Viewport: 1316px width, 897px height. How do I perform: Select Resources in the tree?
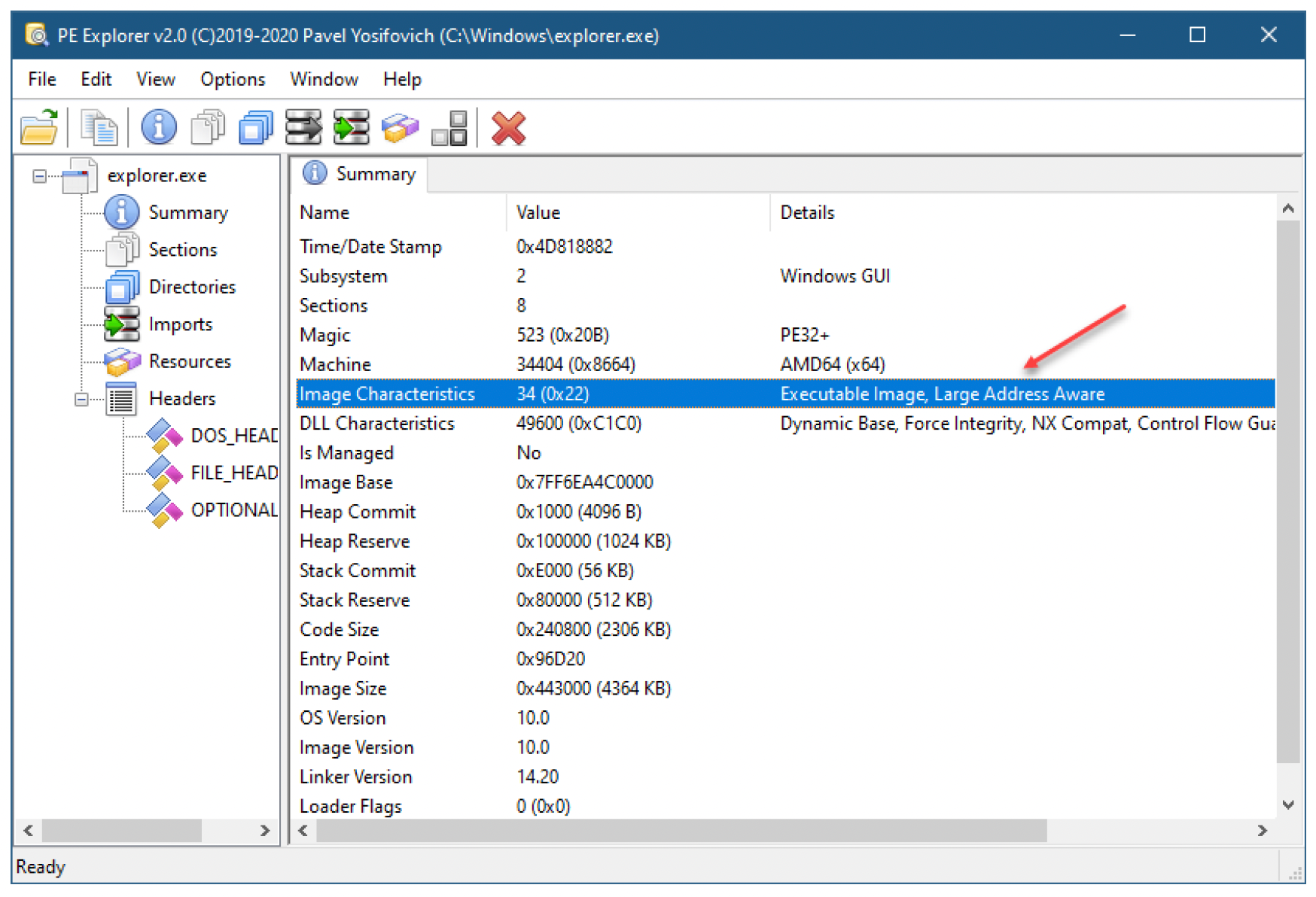[x=190, y=361]
